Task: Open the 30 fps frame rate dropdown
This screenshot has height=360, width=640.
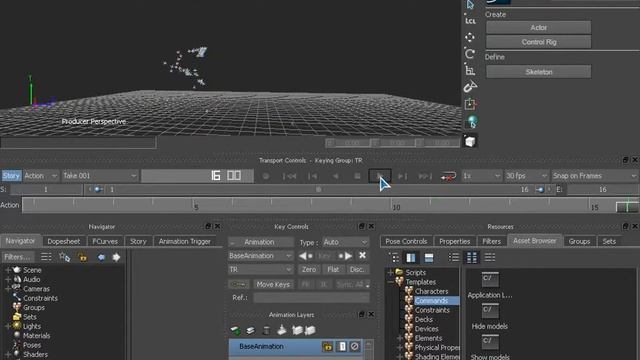Action: tap(526, 176)
